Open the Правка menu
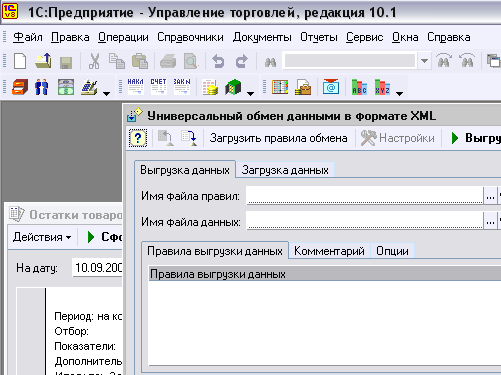501x375 pixels. coord(70,37)
